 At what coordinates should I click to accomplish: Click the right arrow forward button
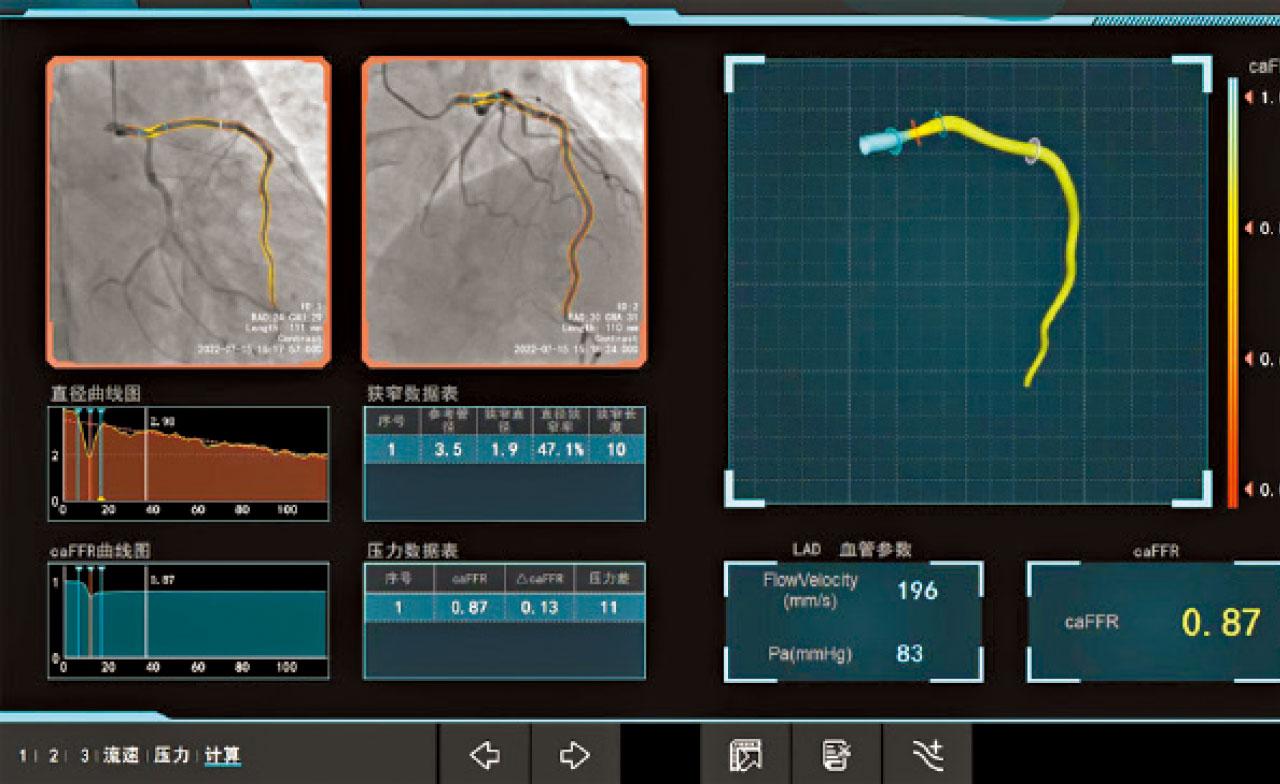[x=575, y=755]
